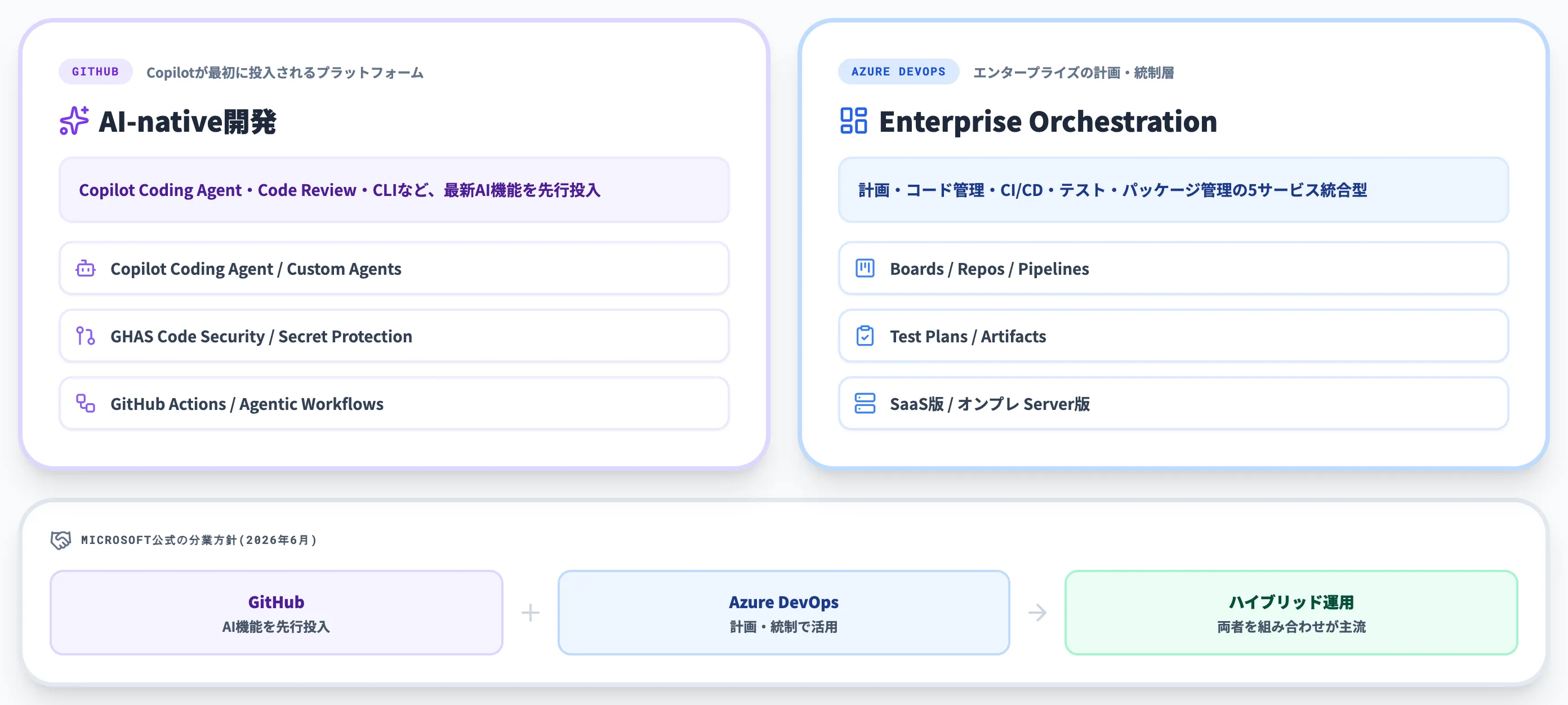Viewport: 1568px width, 705px height.
Task: Click the clipboard check icon for Test Plans
Action: [865, 336]
